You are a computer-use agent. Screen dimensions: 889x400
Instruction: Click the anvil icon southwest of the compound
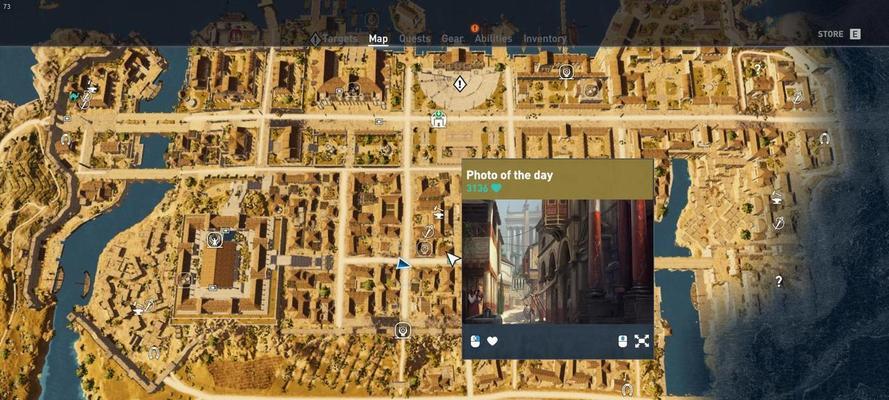(138, 311)
